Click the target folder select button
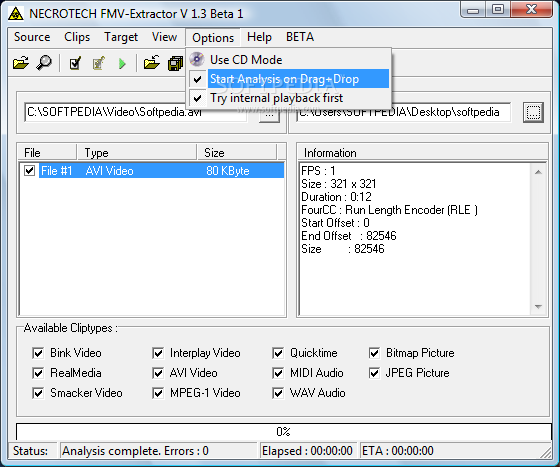This screenshot has width=560, height=467. pyautogui.click(x=533, y=112)
